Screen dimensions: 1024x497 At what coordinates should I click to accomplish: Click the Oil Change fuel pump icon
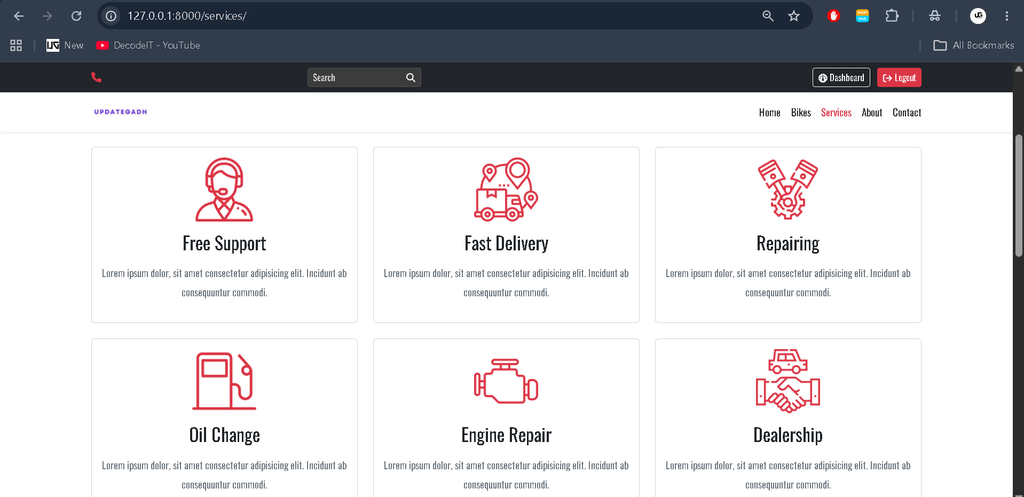point(224,380)
